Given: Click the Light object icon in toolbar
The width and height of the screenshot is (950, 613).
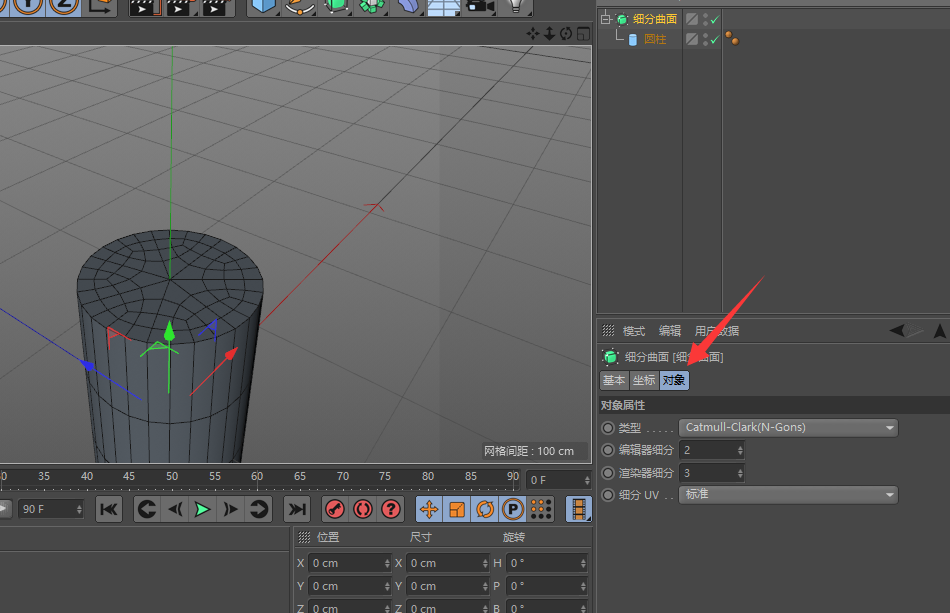Looking at the screenshot, I should (x=515, y=8).
